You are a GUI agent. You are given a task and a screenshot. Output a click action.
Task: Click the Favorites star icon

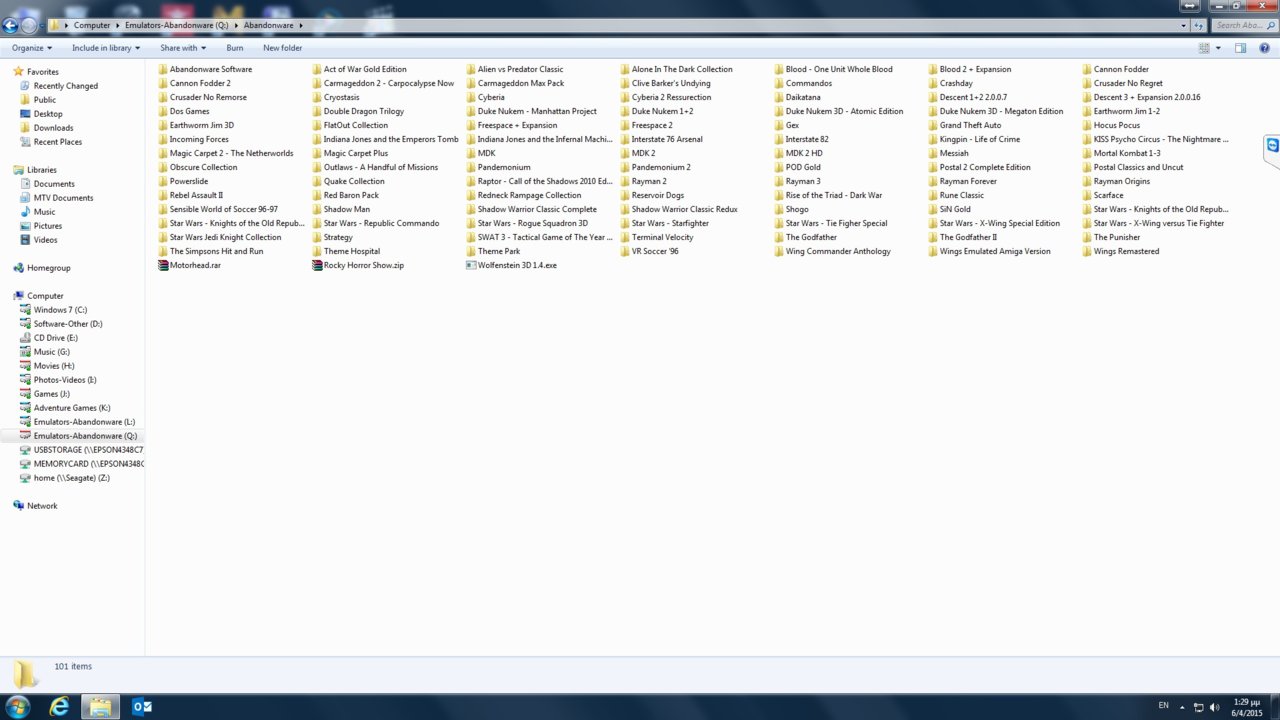click(18, 72)
